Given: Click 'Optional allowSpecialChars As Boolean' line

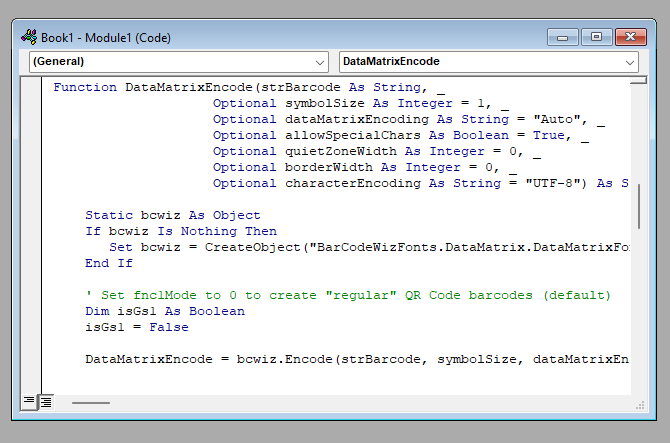Looking at the screenshot, I should [x=401, y=135].
